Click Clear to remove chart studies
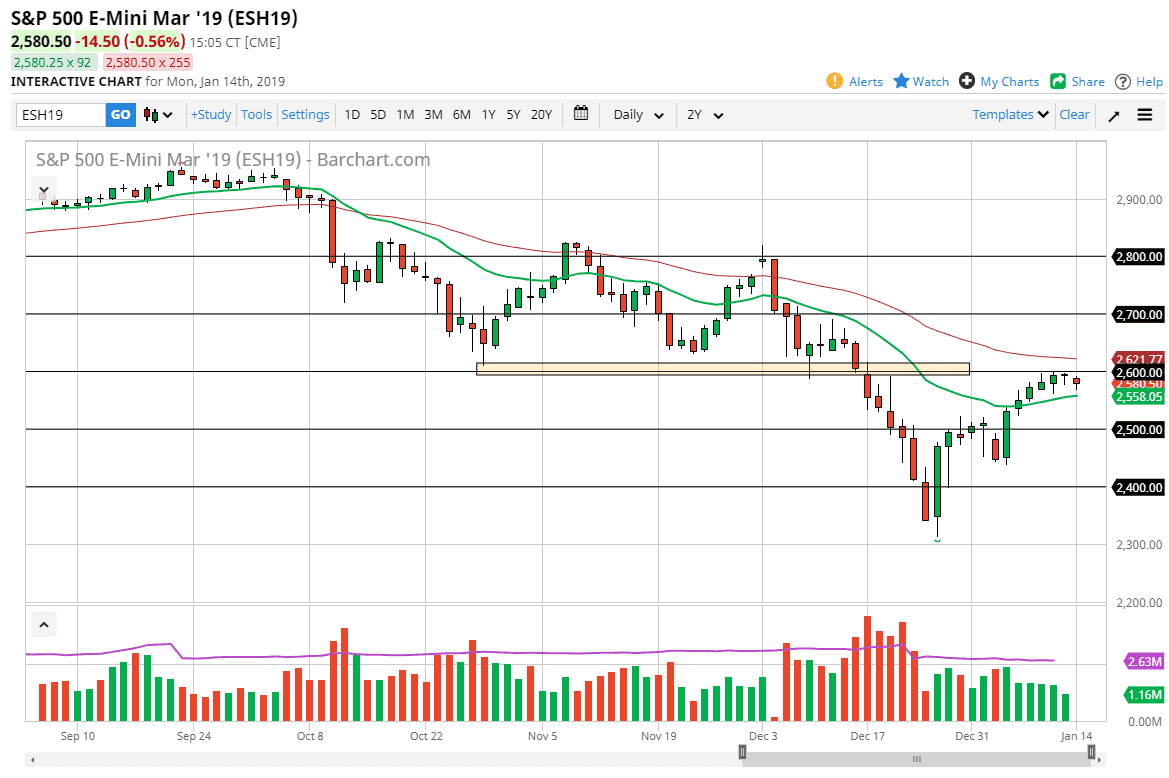This screenshot has height=778, width=1169. pyautogui.click(x=1074, y=114)
